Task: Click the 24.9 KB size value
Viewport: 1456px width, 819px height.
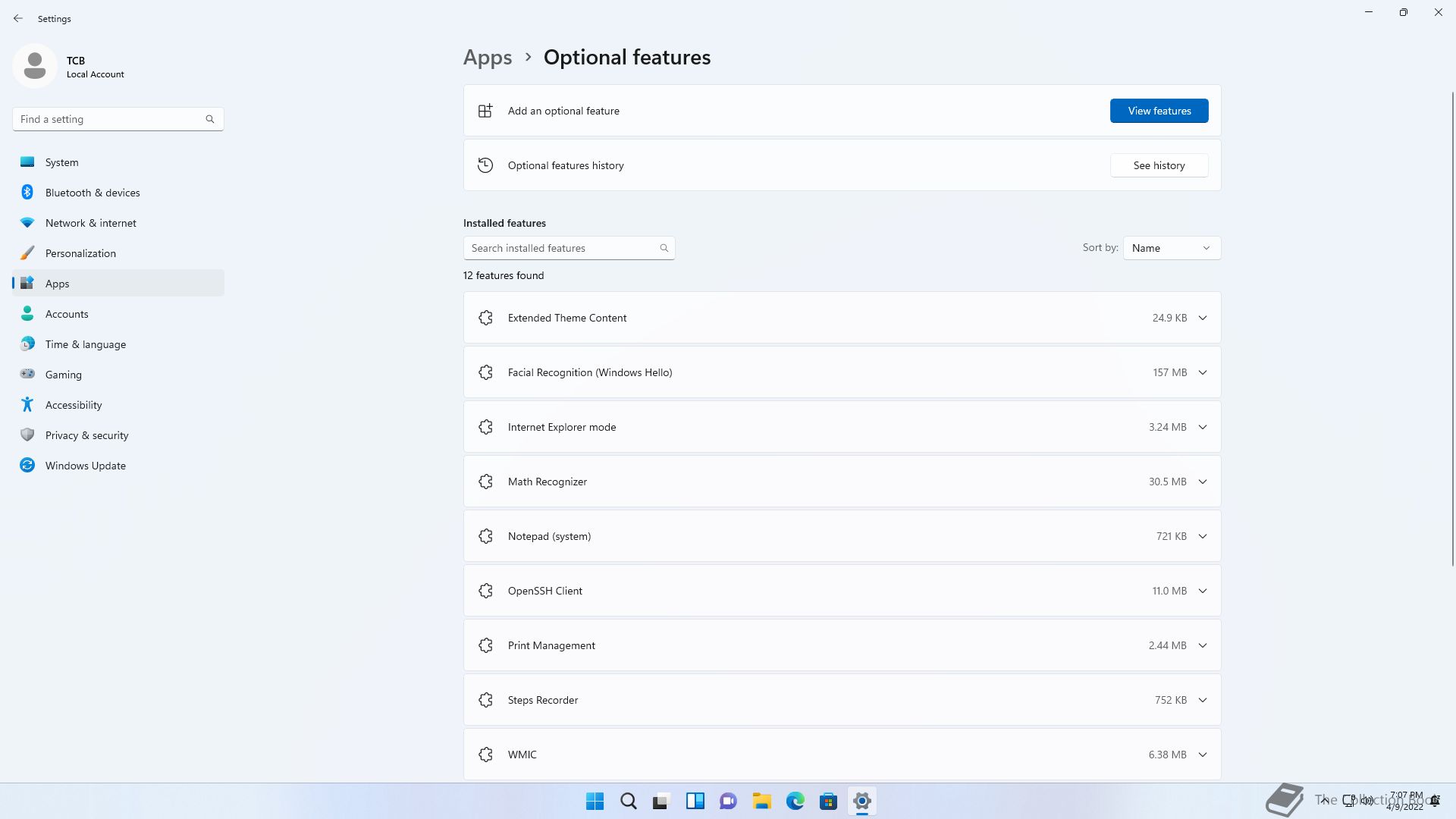Action: pos(1169,318)
